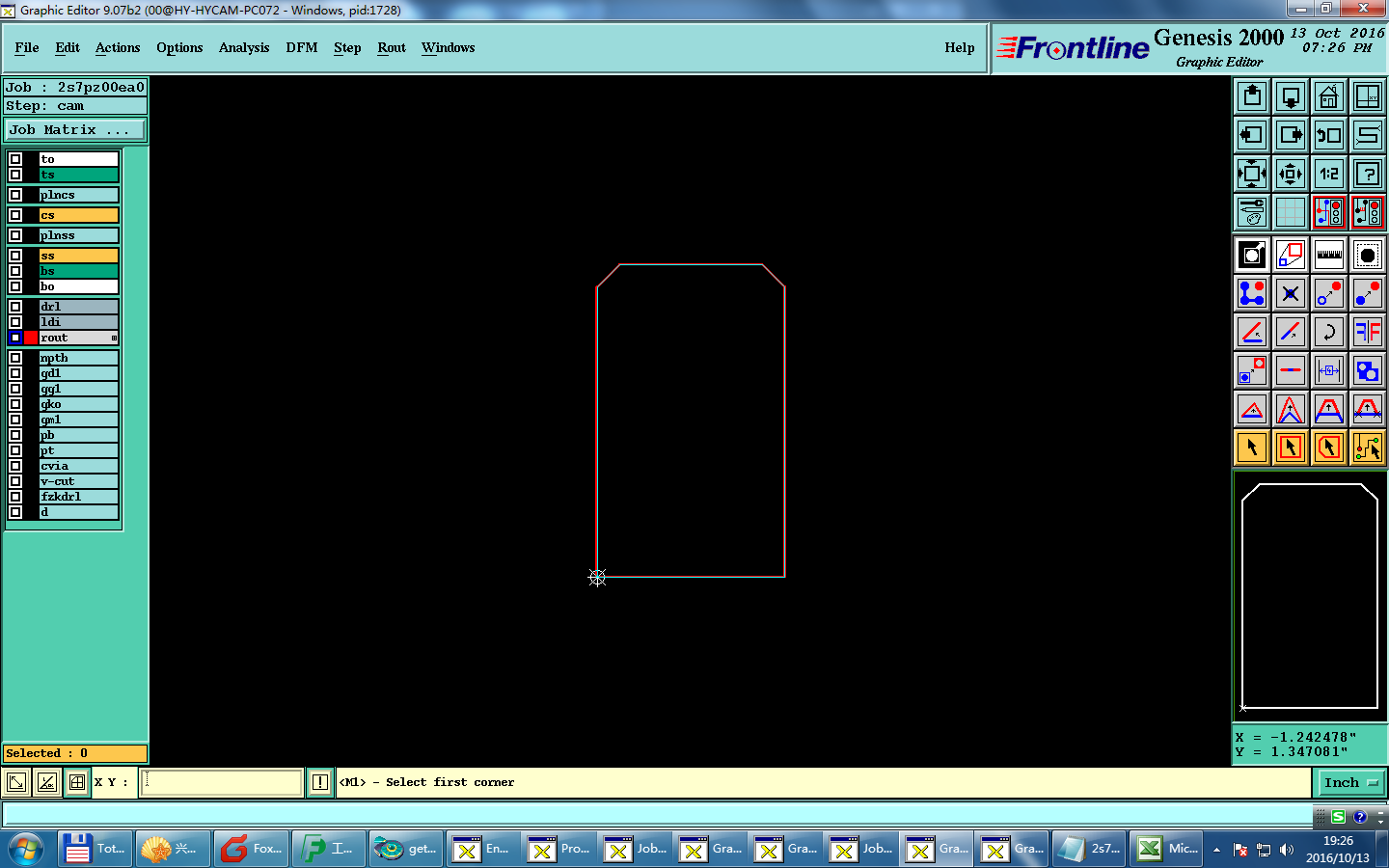Open the Edit menu

[x=68, y=47]
